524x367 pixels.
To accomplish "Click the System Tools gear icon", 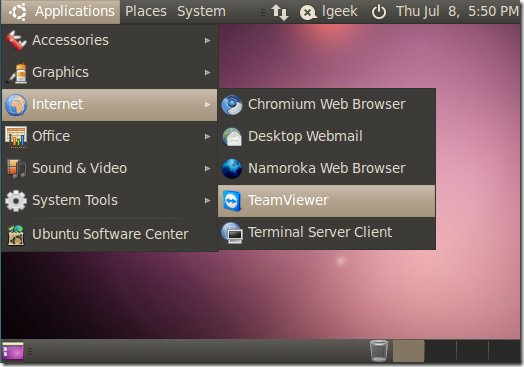I will (x=16, y=201).
